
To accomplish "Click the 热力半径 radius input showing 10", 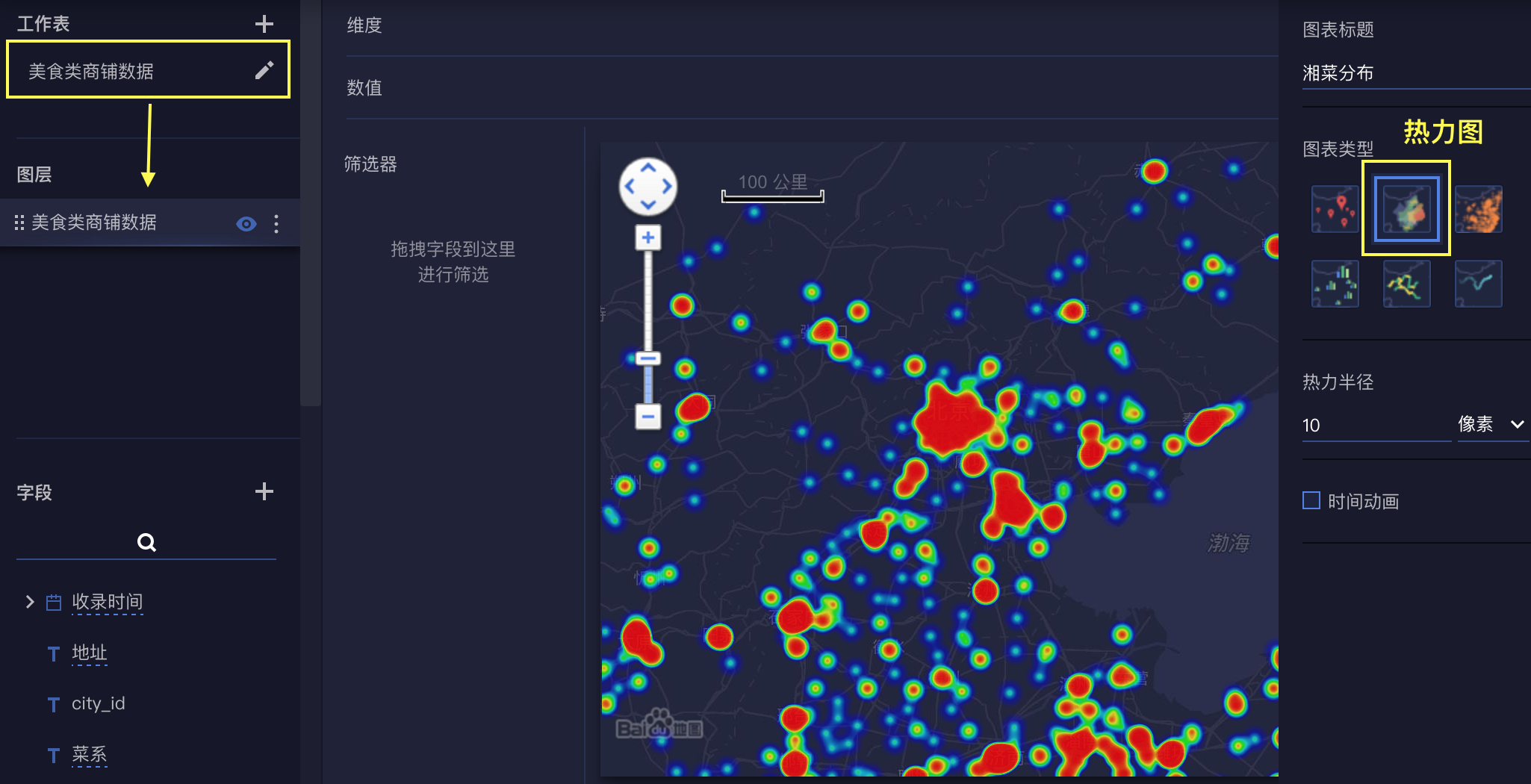I will (1376, 426).
